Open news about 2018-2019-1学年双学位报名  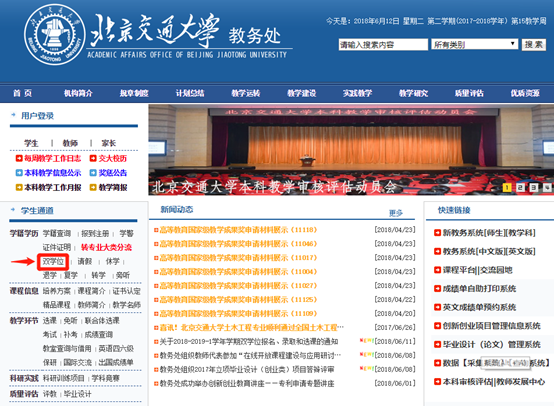[x=249, y=341]
